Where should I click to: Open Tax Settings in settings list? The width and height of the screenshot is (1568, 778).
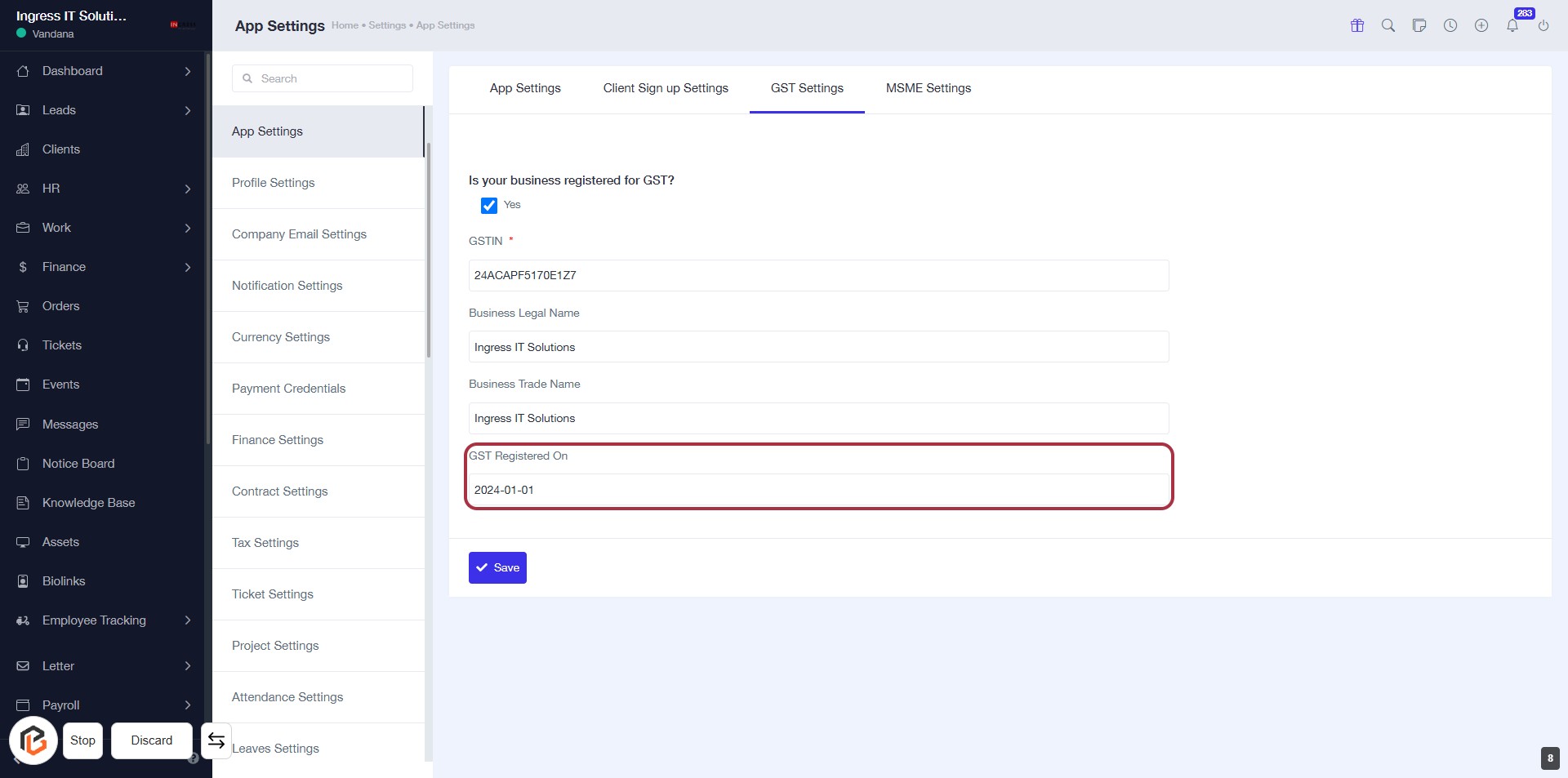265,543
